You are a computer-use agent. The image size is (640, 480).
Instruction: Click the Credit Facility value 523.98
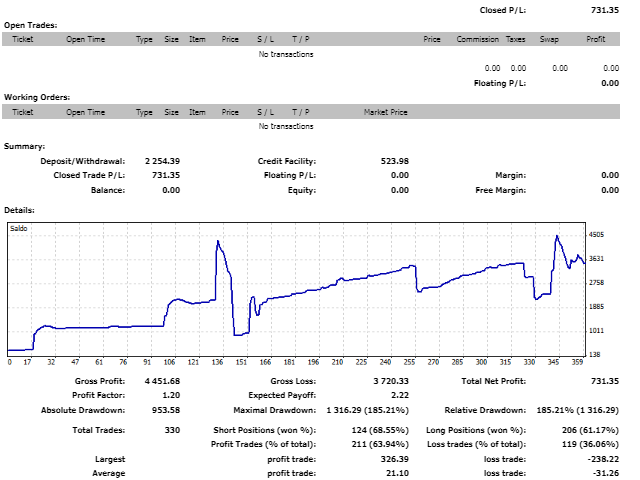[394, 161]
